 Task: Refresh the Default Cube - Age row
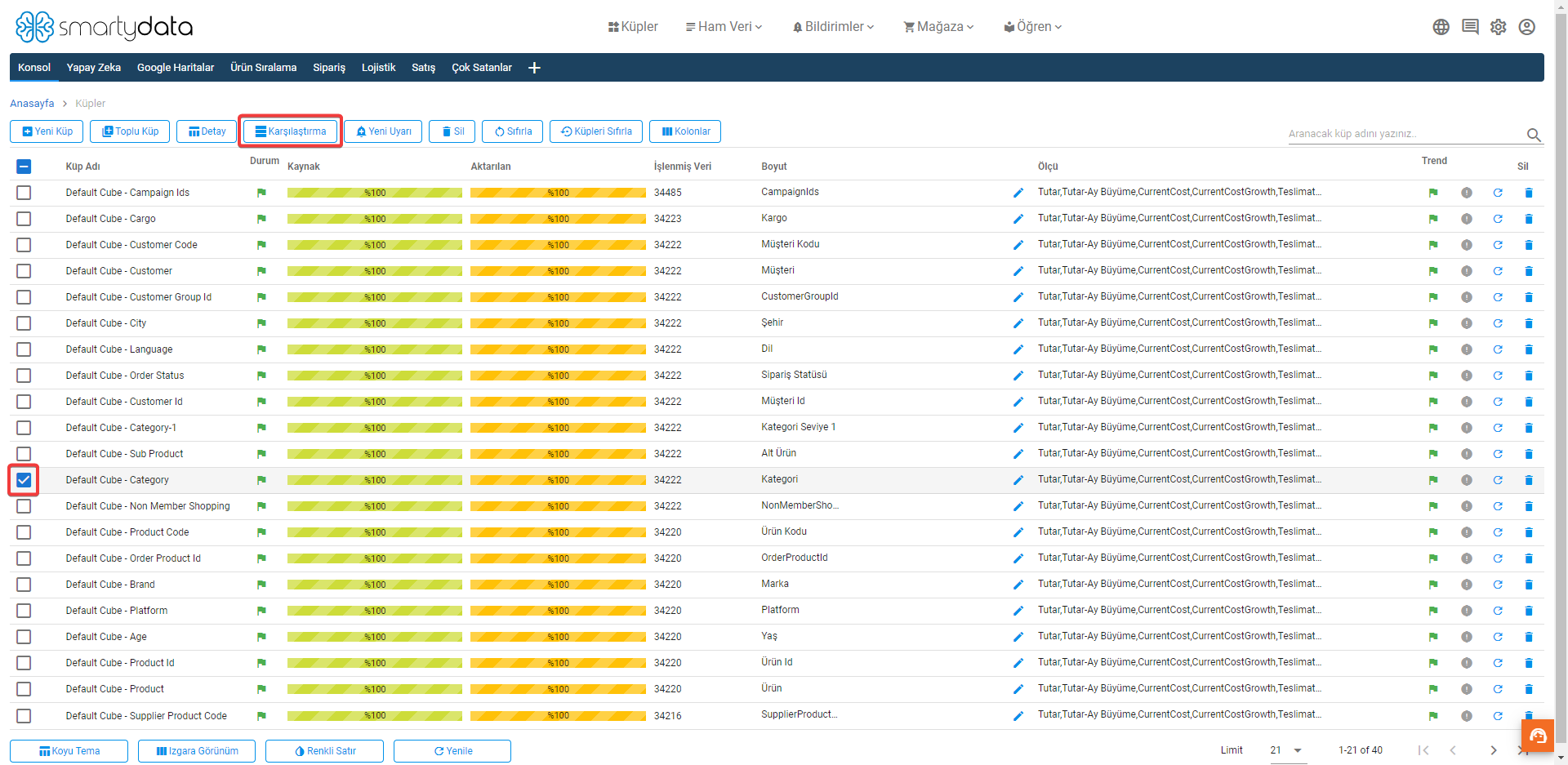click(x=1498, y=637)
